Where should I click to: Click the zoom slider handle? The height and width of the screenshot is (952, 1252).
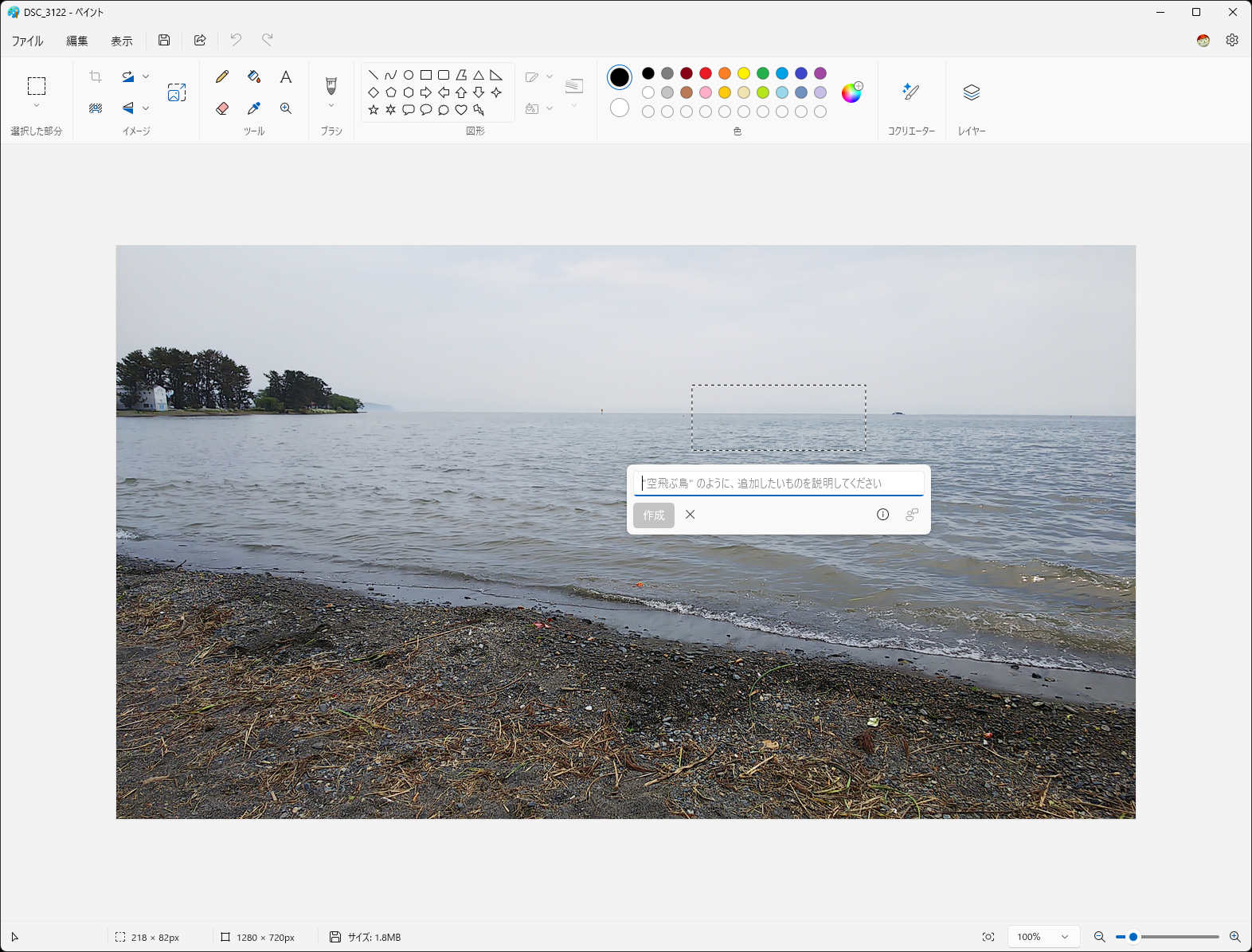[x=1133, y=937]
